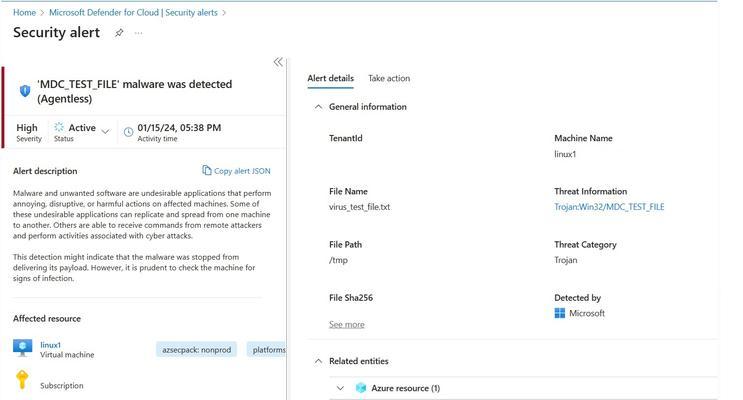Screen dimensions: 743x400
Task: Collapse the left alert panel
Action: [278, 62]
